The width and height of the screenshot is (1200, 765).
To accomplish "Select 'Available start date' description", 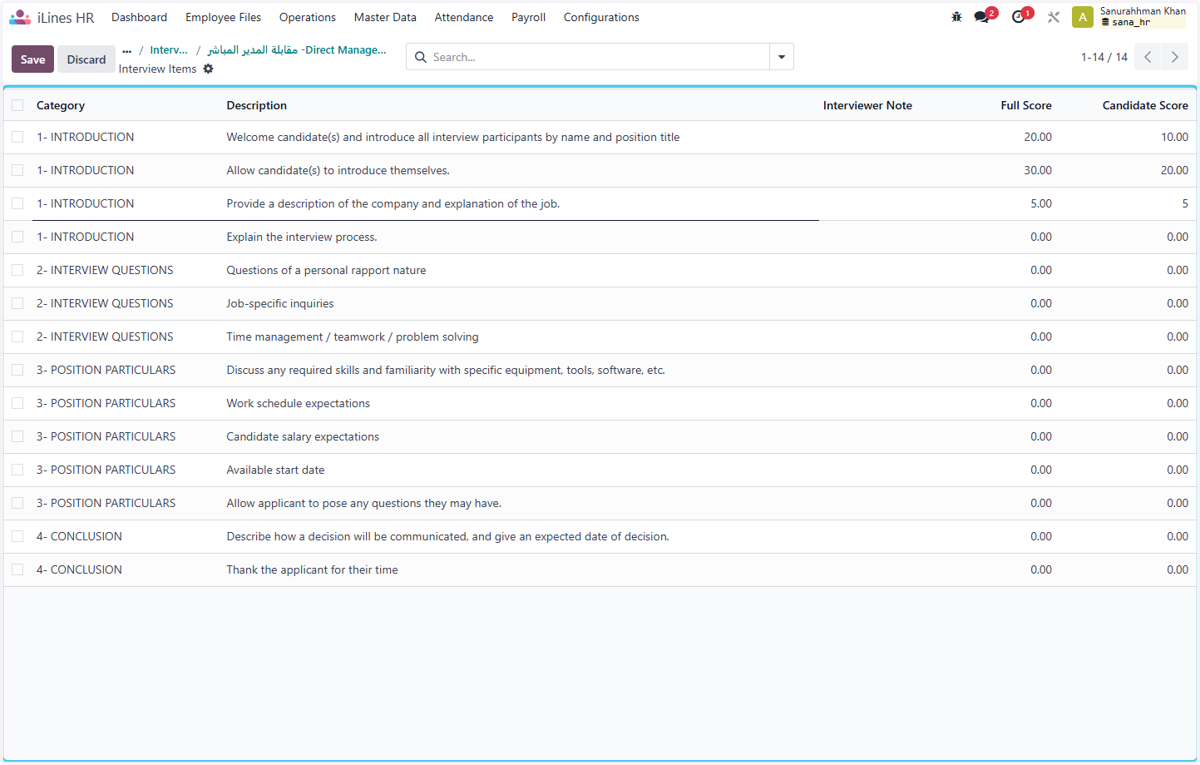I will [x=275, y=470].
